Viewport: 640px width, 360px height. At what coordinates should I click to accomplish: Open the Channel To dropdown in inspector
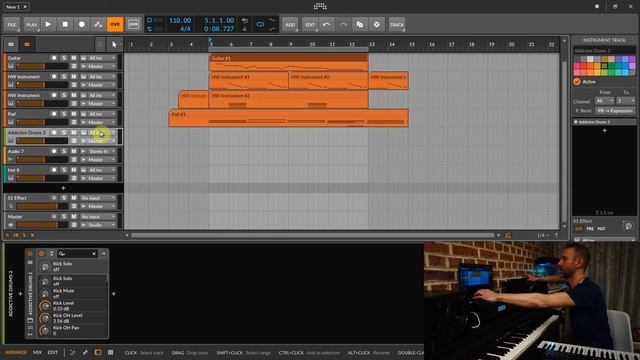tap(626, 100)
